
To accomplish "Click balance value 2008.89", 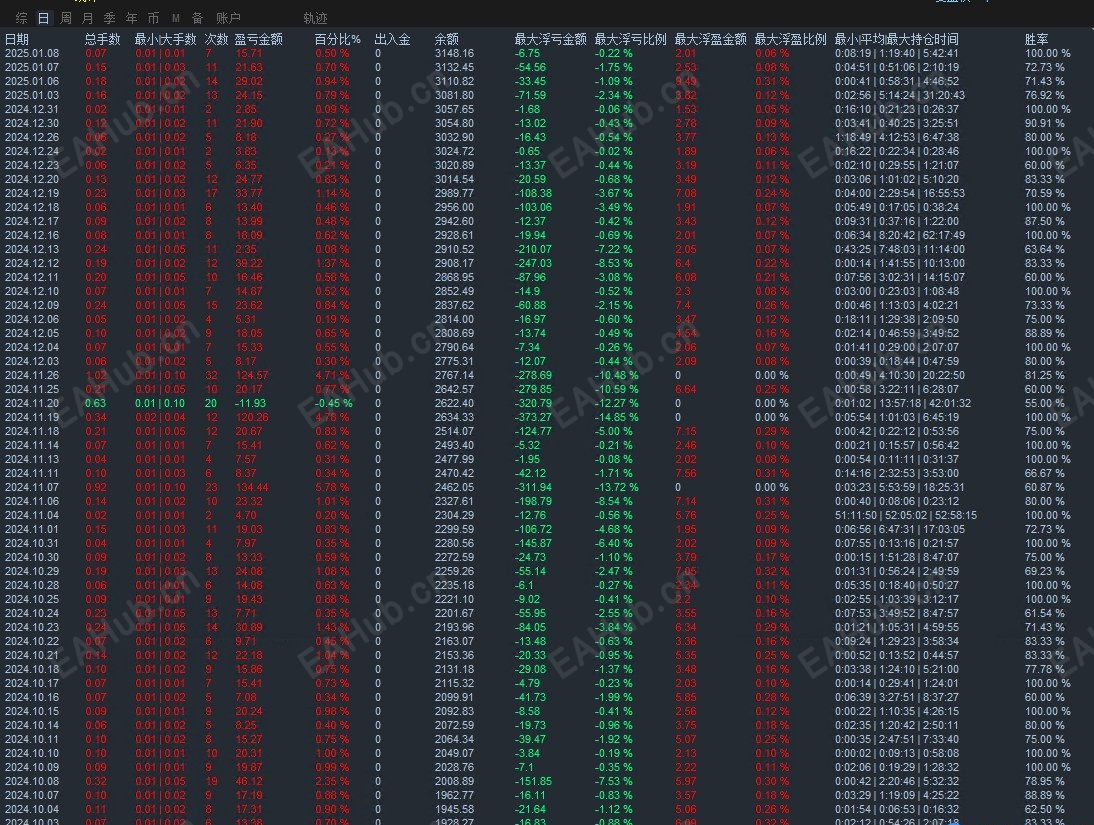I will click(454, 781).
